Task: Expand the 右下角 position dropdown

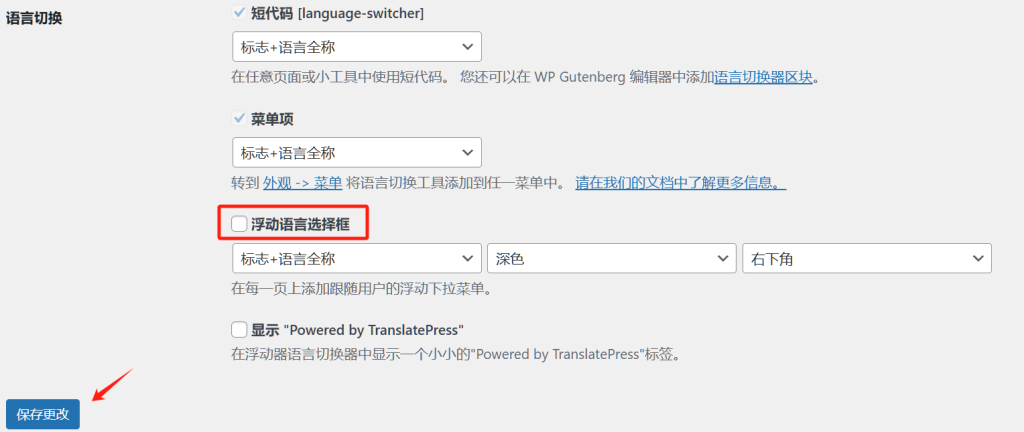Action: 867,258
